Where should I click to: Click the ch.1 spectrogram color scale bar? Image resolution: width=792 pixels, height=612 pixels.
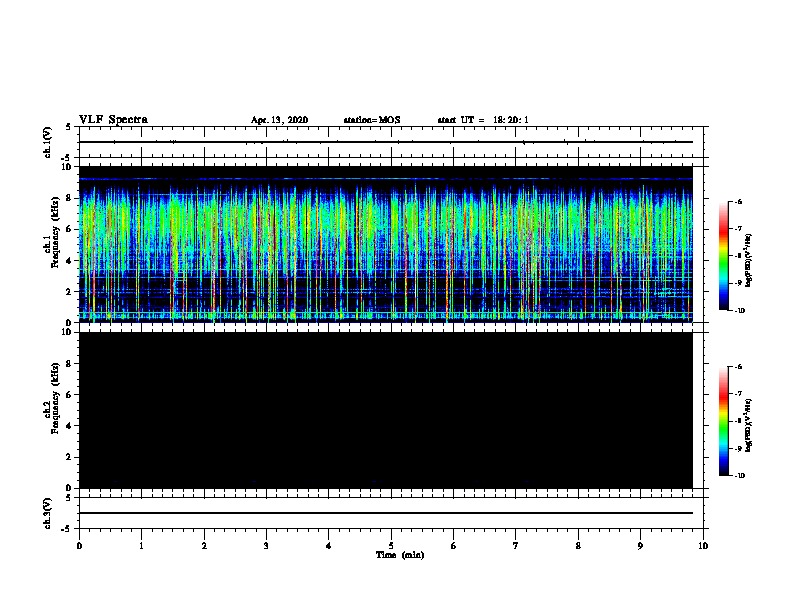(724, 256)
